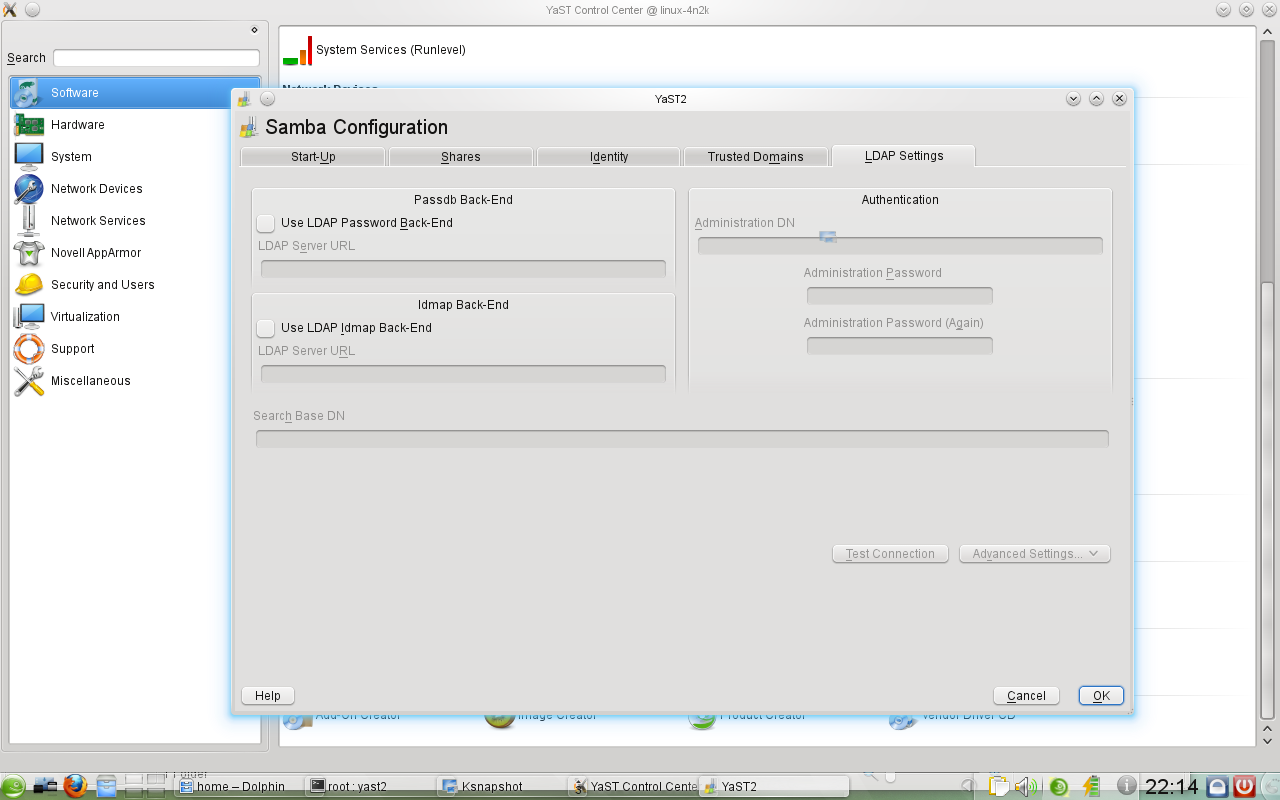This screenshot has width=1280, height=800.
Task: Switch to the Identity tab
Action: coord(609,157)
